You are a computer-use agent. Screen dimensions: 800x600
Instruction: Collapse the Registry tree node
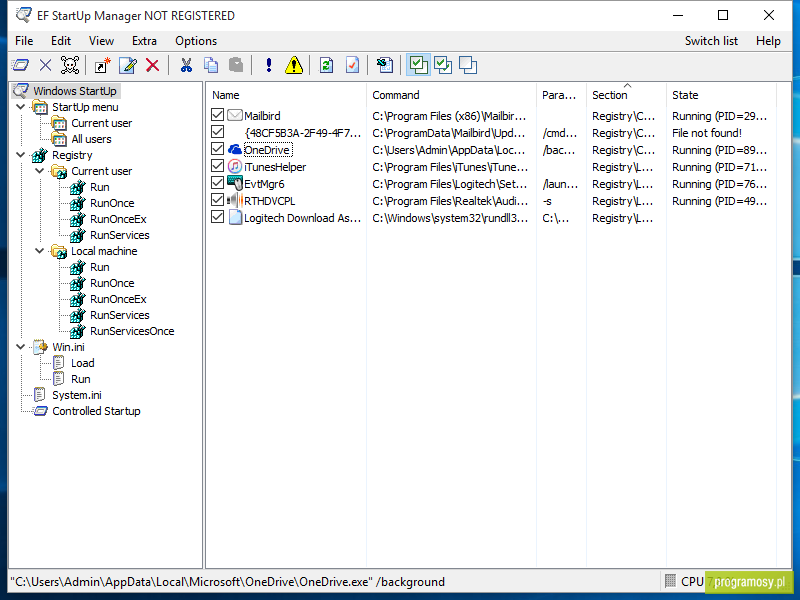(20, 155)
